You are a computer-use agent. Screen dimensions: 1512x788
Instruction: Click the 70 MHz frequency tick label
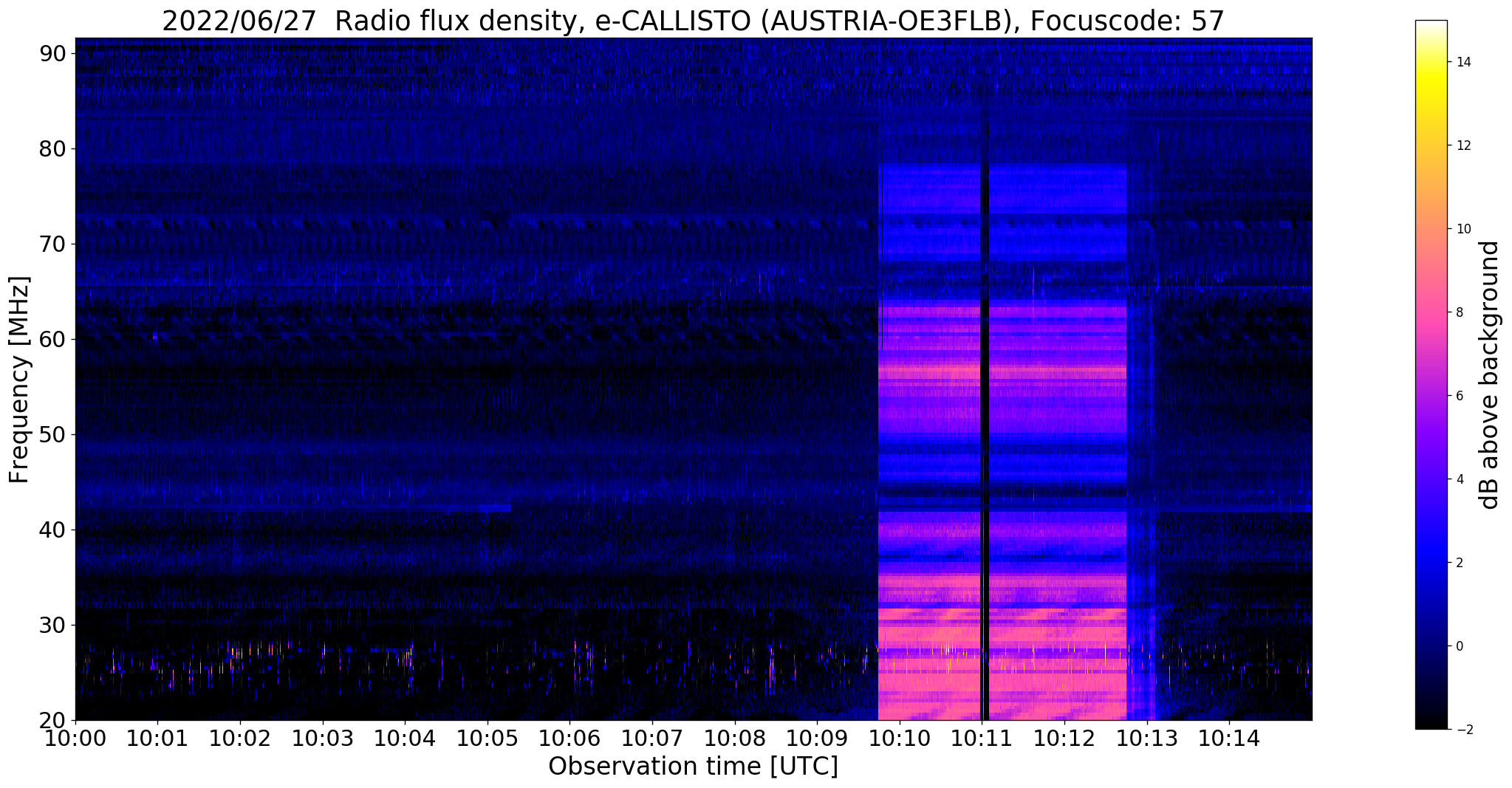coord(54,244)
